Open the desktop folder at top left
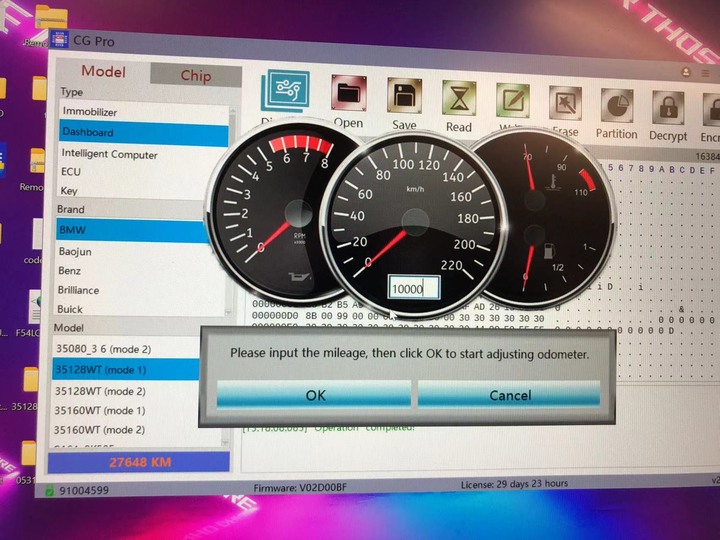720x540 pixels. [x=51, y=17]
